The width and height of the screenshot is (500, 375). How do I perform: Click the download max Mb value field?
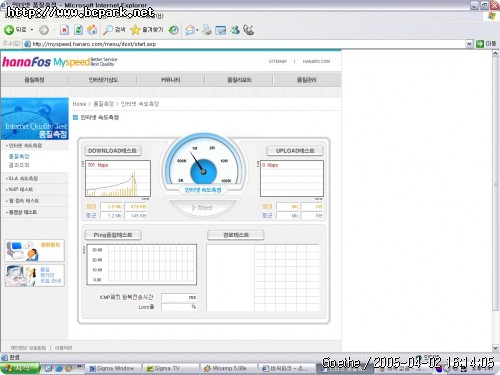pyautogui.click(x=112, y=207)
